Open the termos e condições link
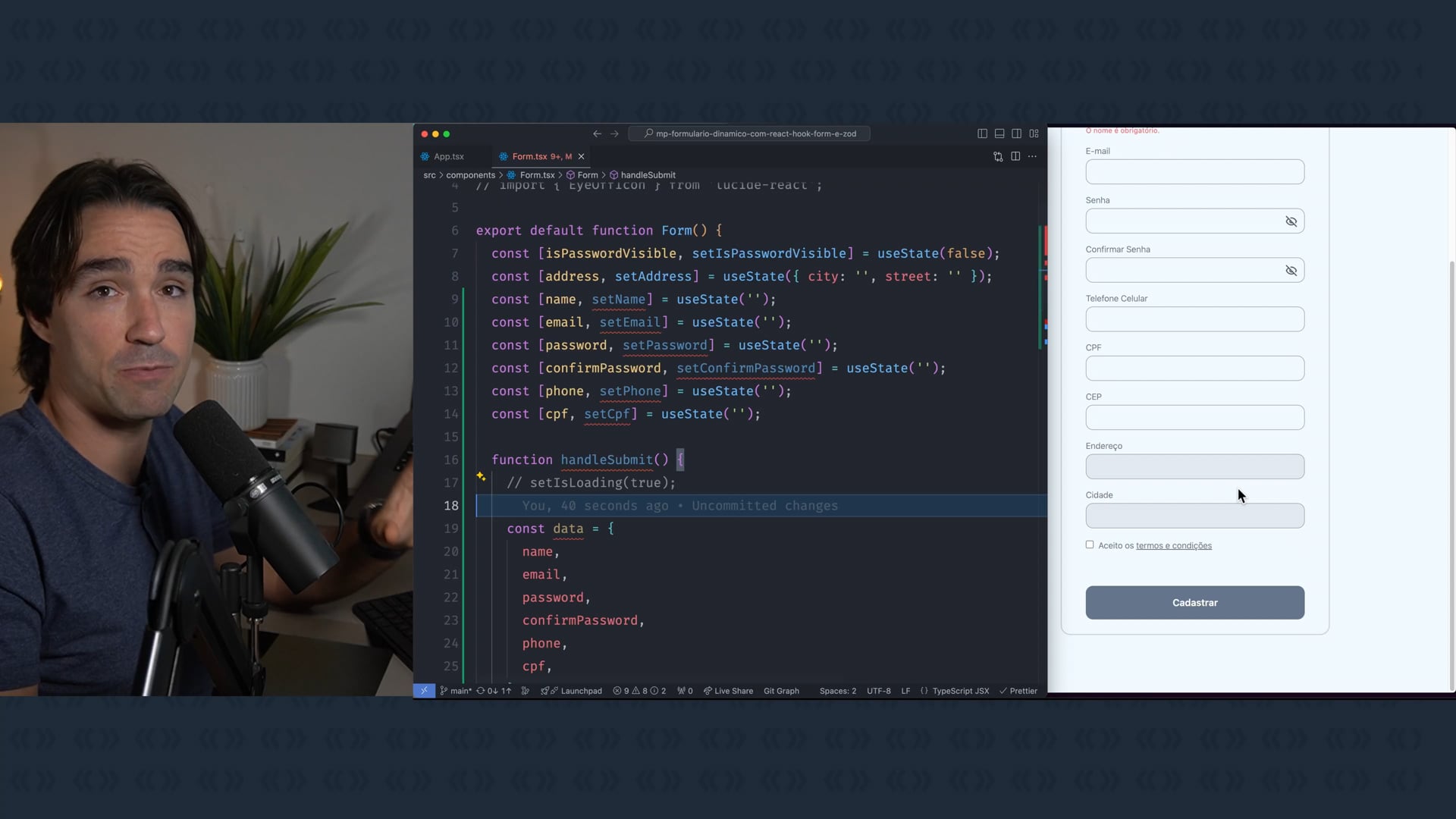 [1174, 546]
